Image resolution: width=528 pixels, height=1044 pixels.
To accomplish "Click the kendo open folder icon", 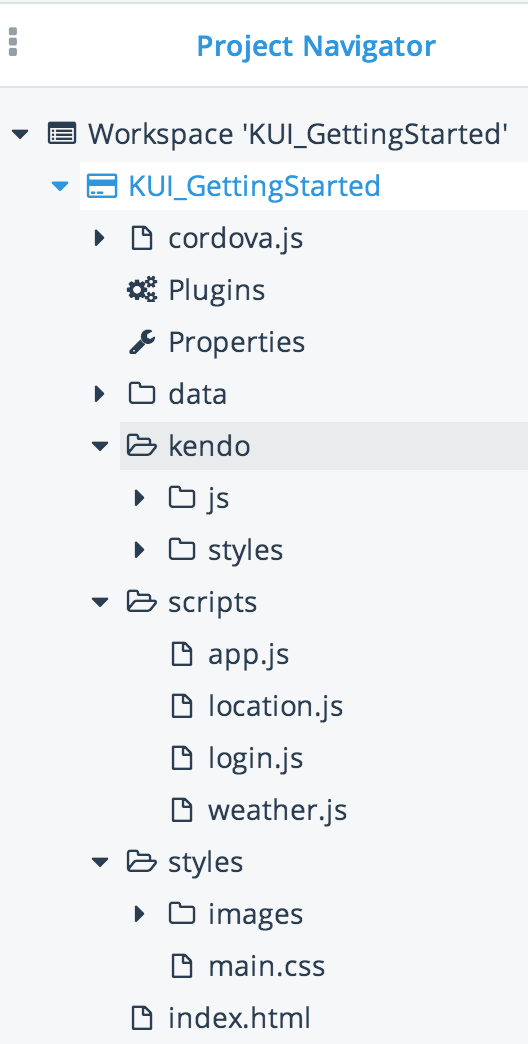I will [142, 445].
